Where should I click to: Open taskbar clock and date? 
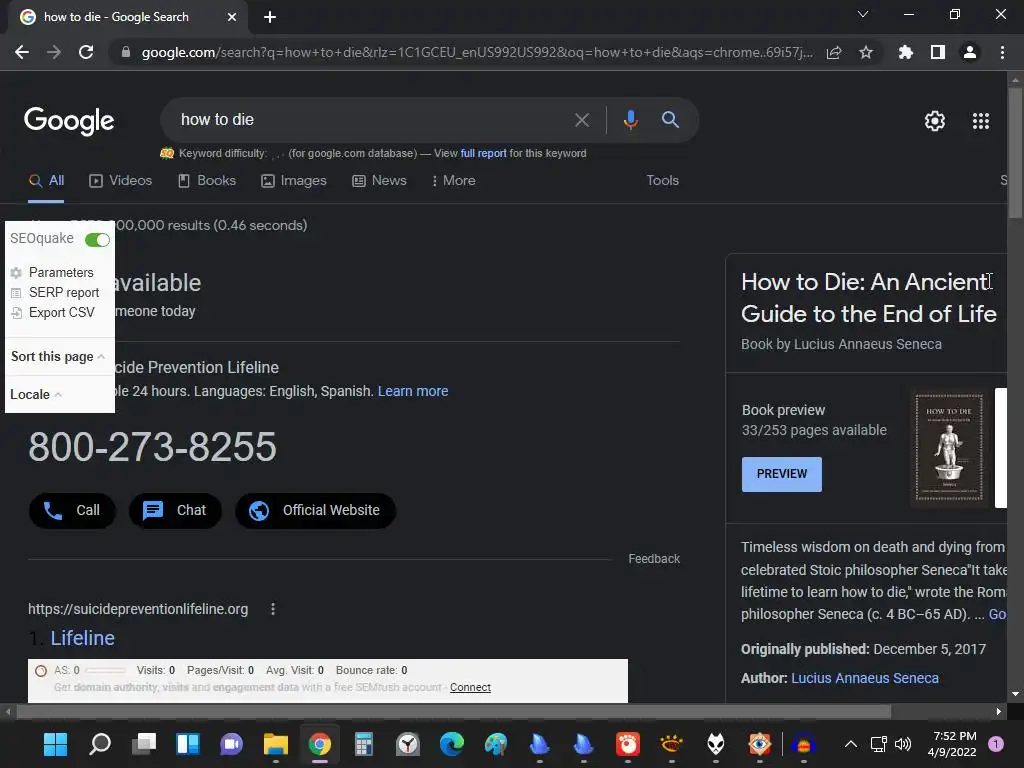pyautogui.click(x=954, y=744)
